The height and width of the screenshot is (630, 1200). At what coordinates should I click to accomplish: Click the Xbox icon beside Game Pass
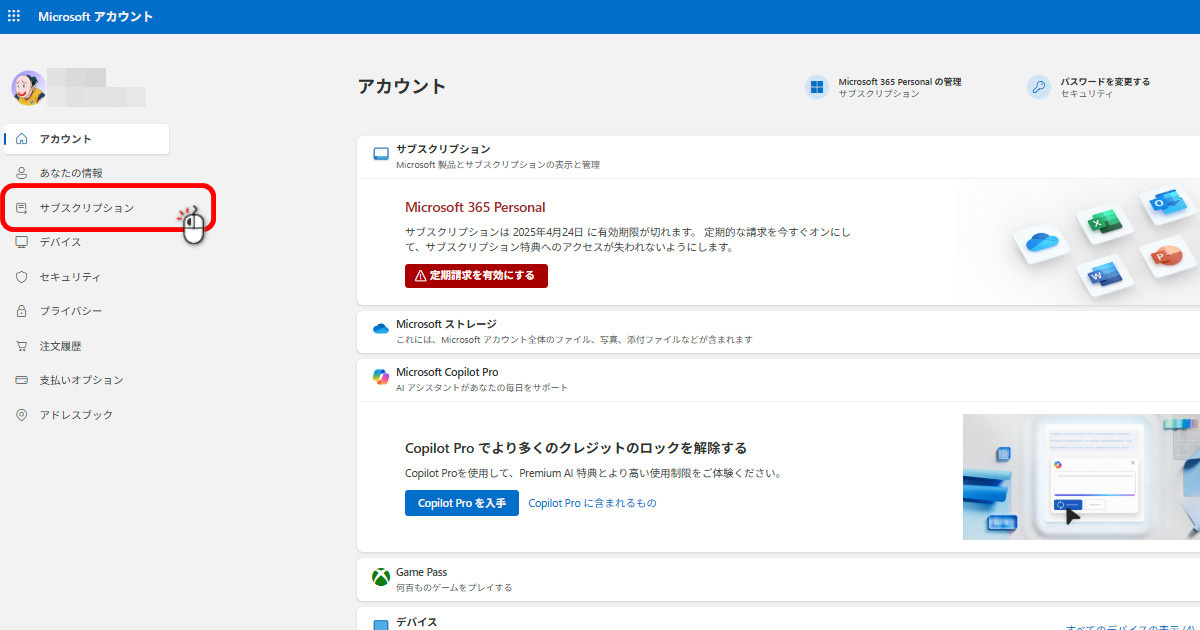(x=380, y=578)
